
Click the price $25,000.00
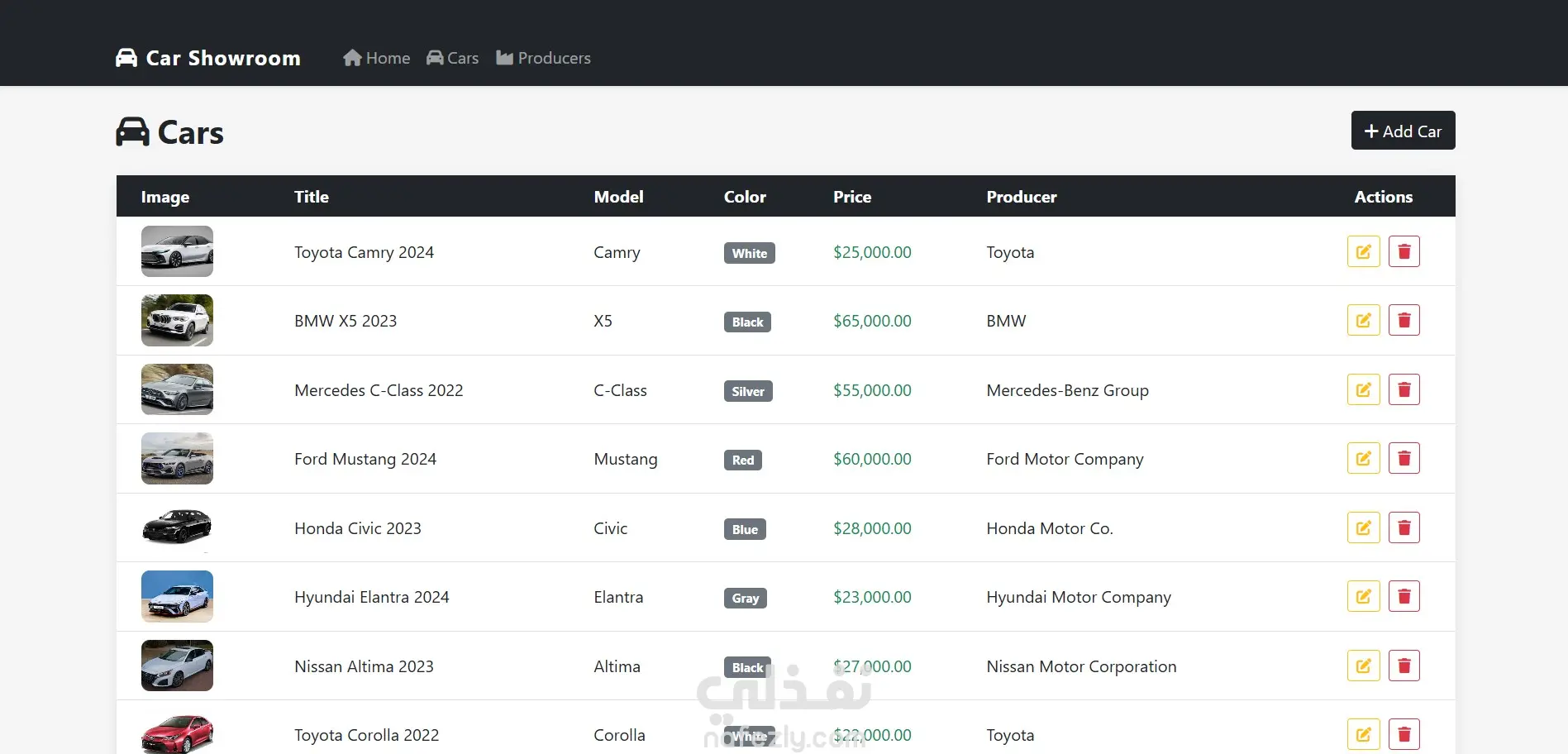coord(872,252)
